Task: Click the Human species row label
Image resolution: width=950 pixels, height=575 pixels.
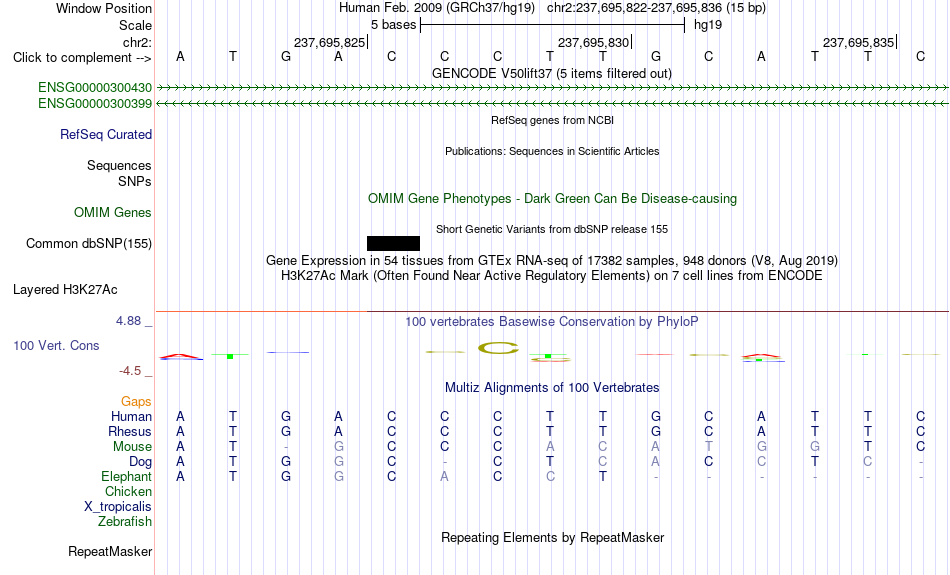Action: (x=131, y=417)
